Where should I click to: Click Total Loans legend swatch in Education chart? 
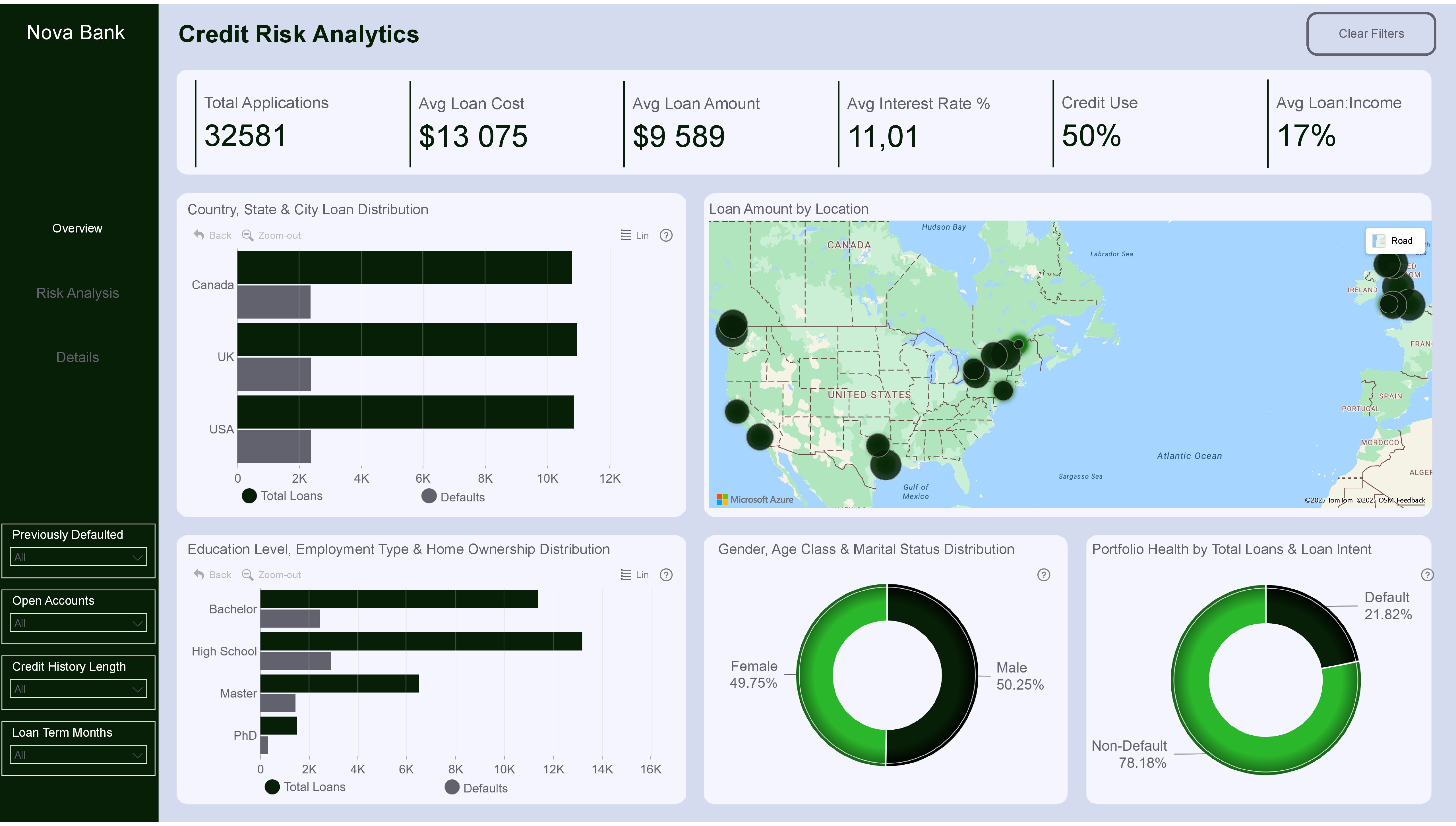pyautogui.click(x=272, y=787)
